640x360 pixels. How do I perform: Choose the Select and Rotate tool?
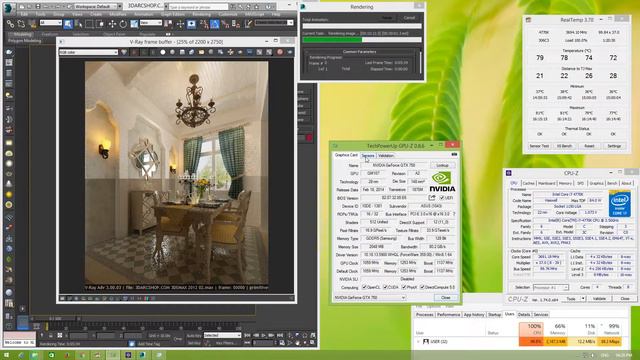[x=123, y=24]
